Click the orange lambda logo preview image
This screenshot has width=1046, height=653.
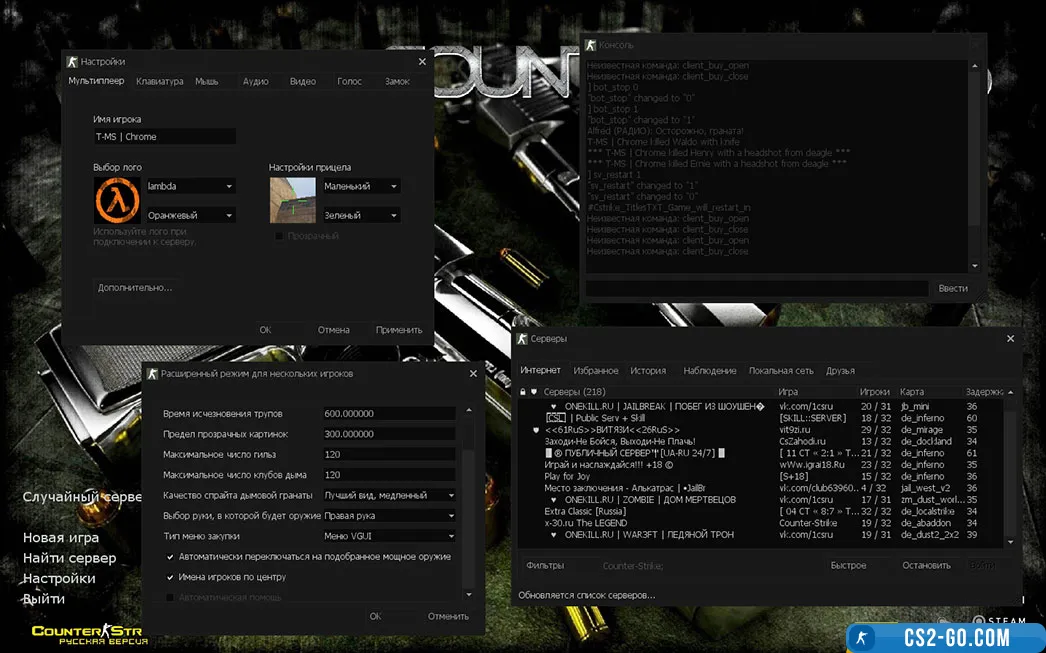coord(118,200)
